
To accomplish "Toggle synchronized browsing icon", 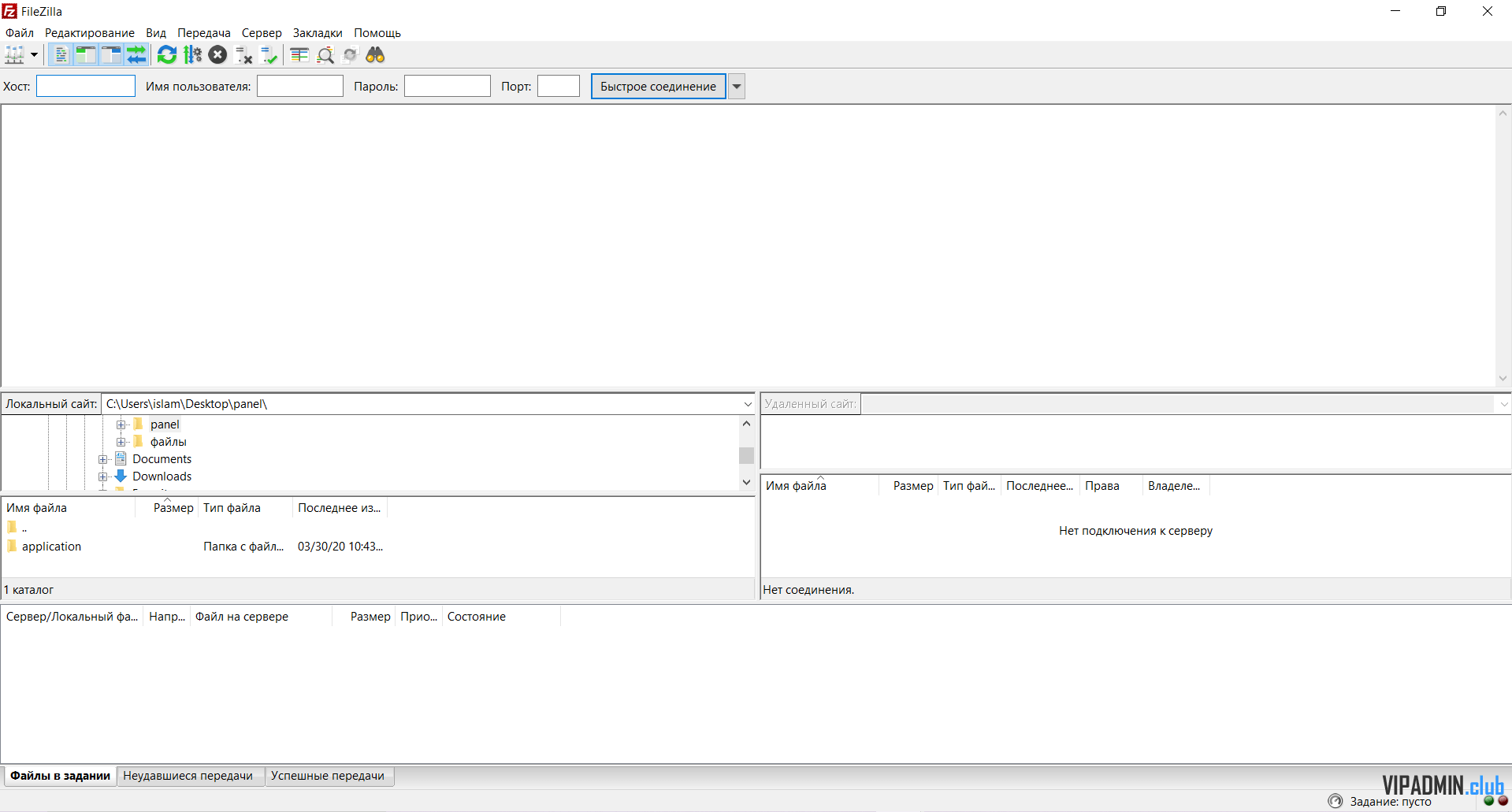I will coord(351,55).
